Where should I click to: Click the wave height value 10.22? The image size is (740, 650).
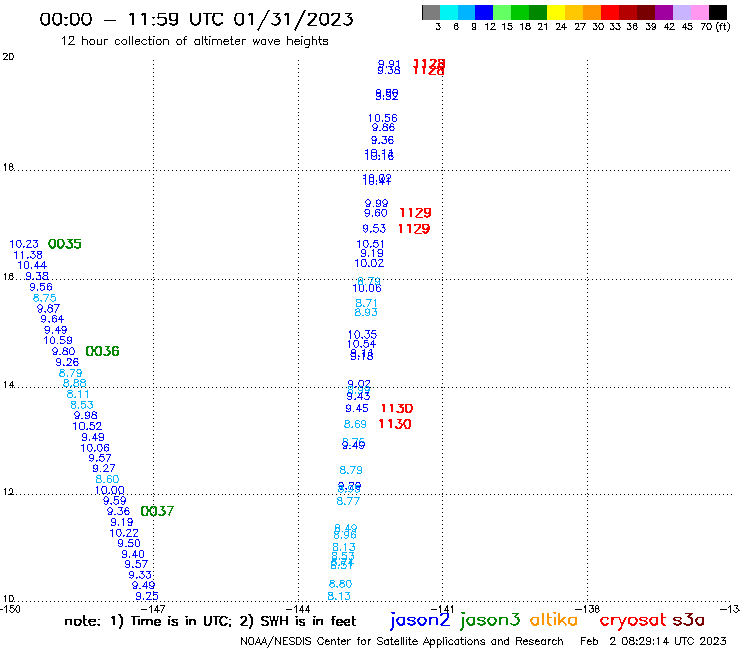pyautogui.click(x=124, y=533)
